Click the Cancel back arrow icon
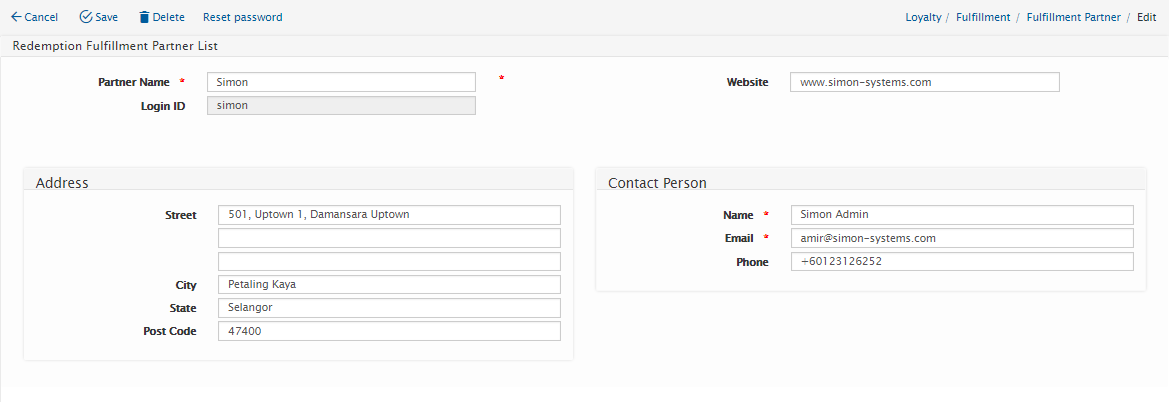This screenshot has width=1169, height=402. (16, 17)
